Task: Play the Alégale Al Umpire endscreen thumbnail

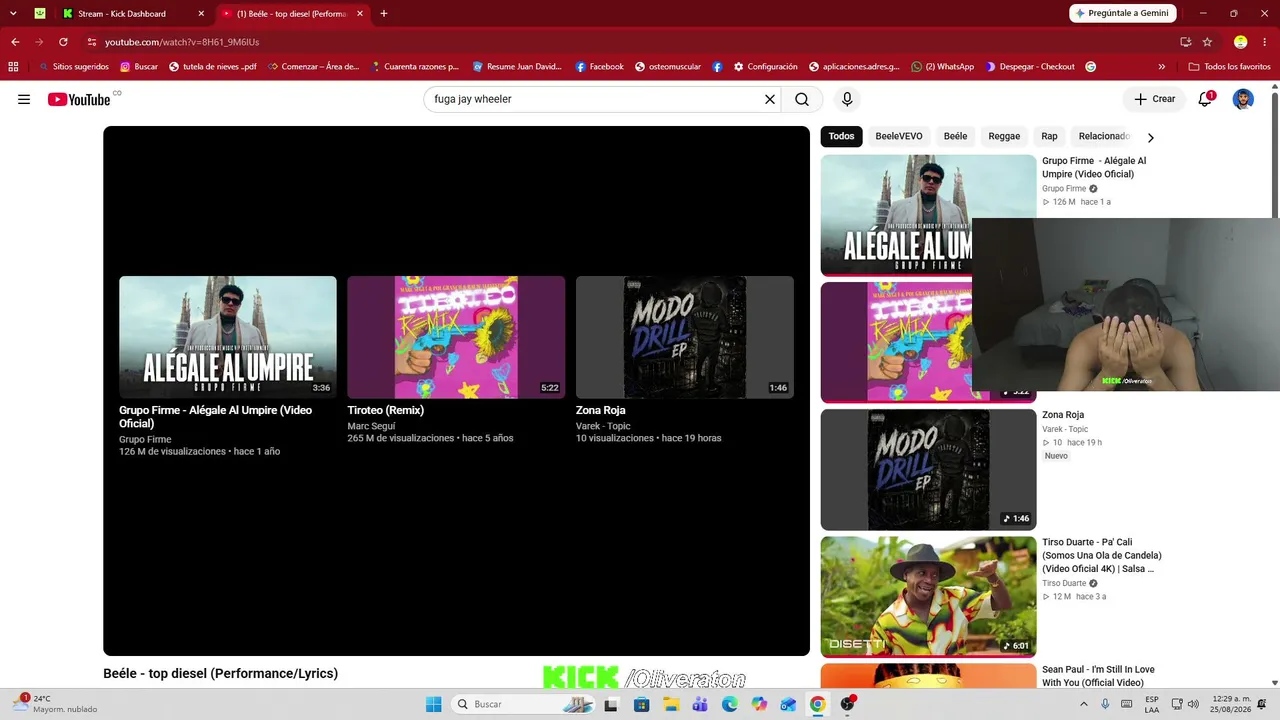Action: click(x=228, y=337)
